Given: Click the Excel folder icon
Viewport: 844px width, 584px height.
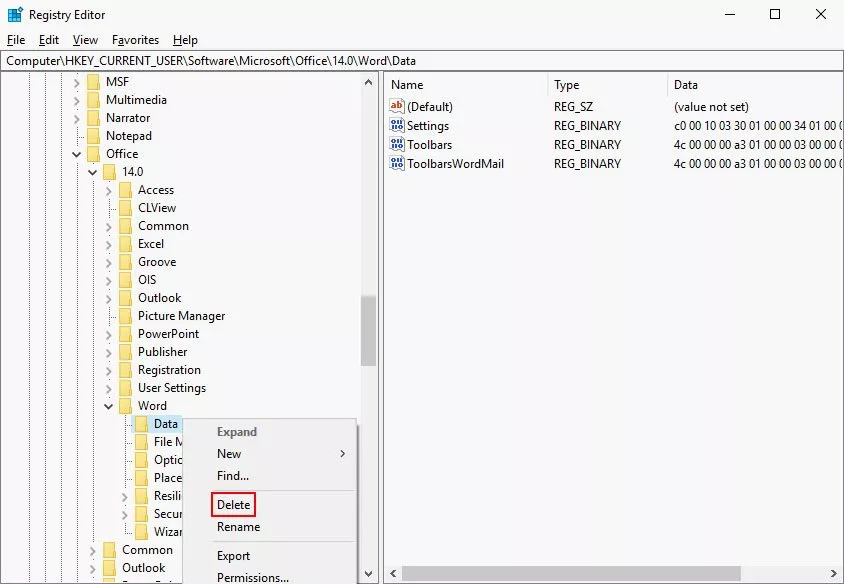Looking at the screenshot, I should click(125, 244).
